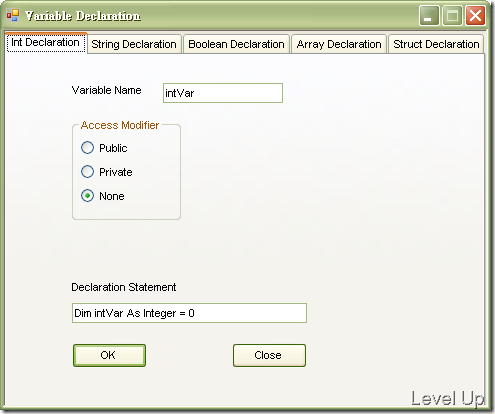This screenshot has height=414, width=495.
Task: Click the Variable Declaration window app icon
Action: click(13, 15)
